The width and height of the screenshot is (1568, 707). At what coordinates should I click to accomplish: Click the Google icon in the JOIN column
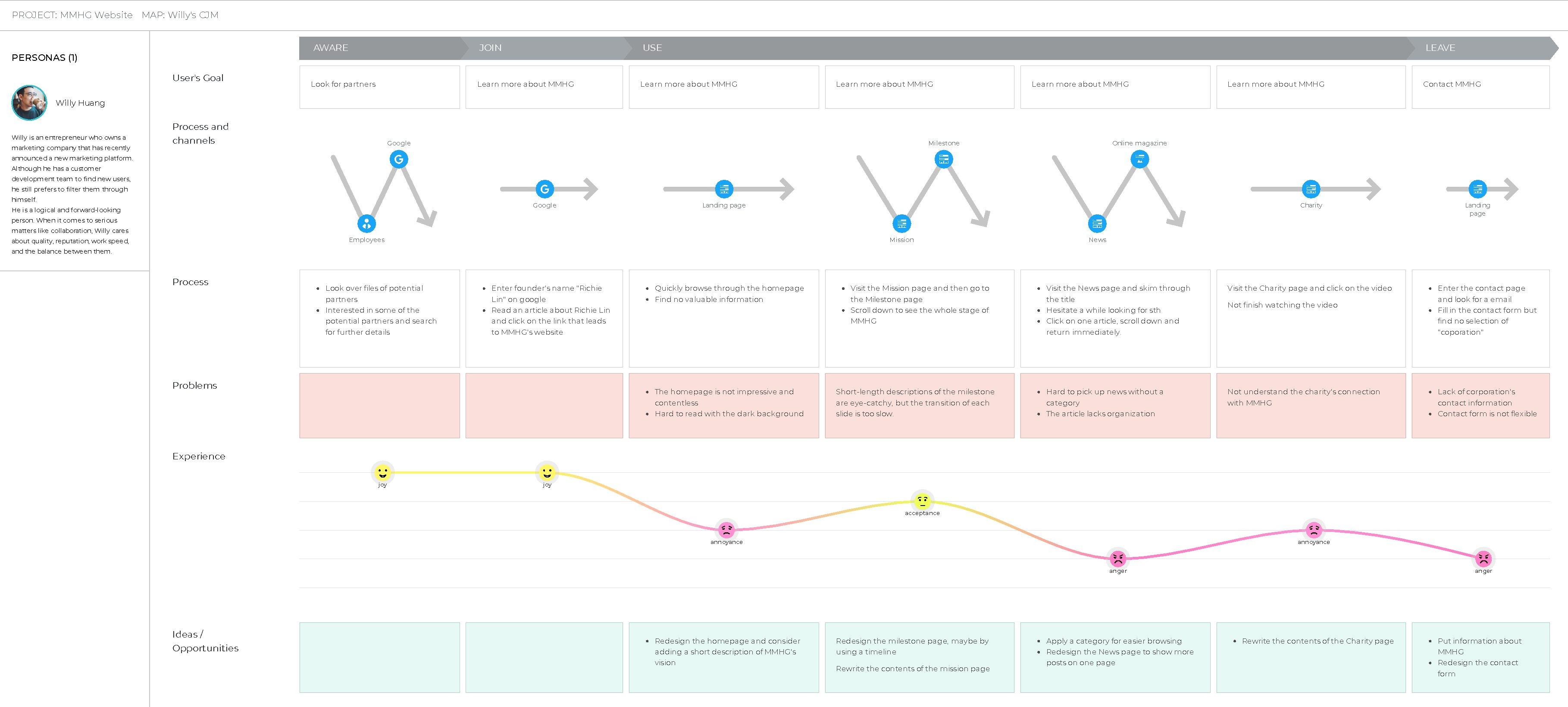coord(544,189)
